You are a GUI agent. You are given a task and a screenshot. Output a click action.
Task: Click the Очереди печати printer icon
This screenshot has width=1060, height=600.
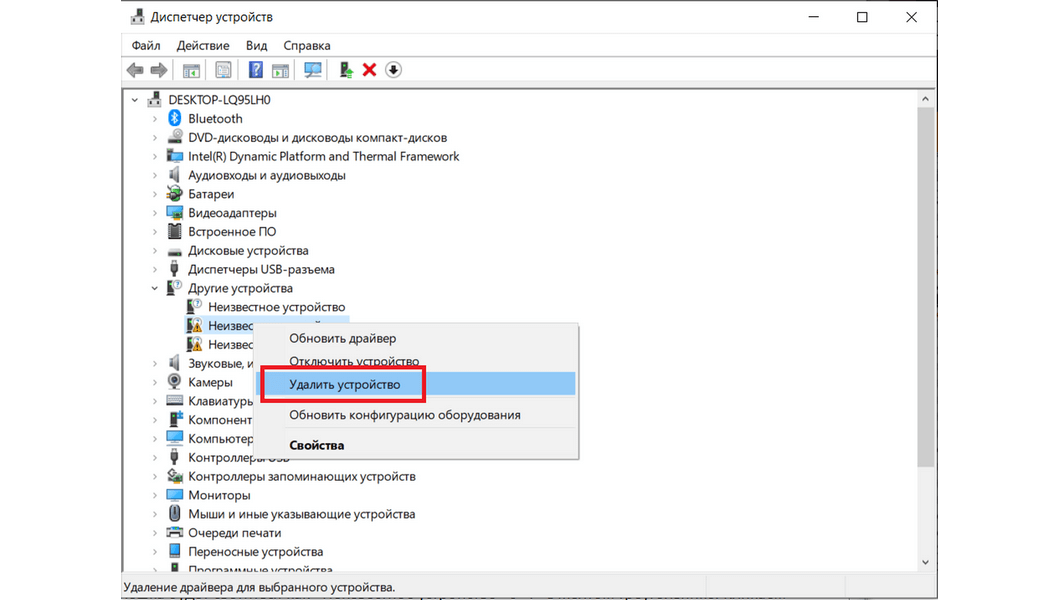tap(174, 532)
